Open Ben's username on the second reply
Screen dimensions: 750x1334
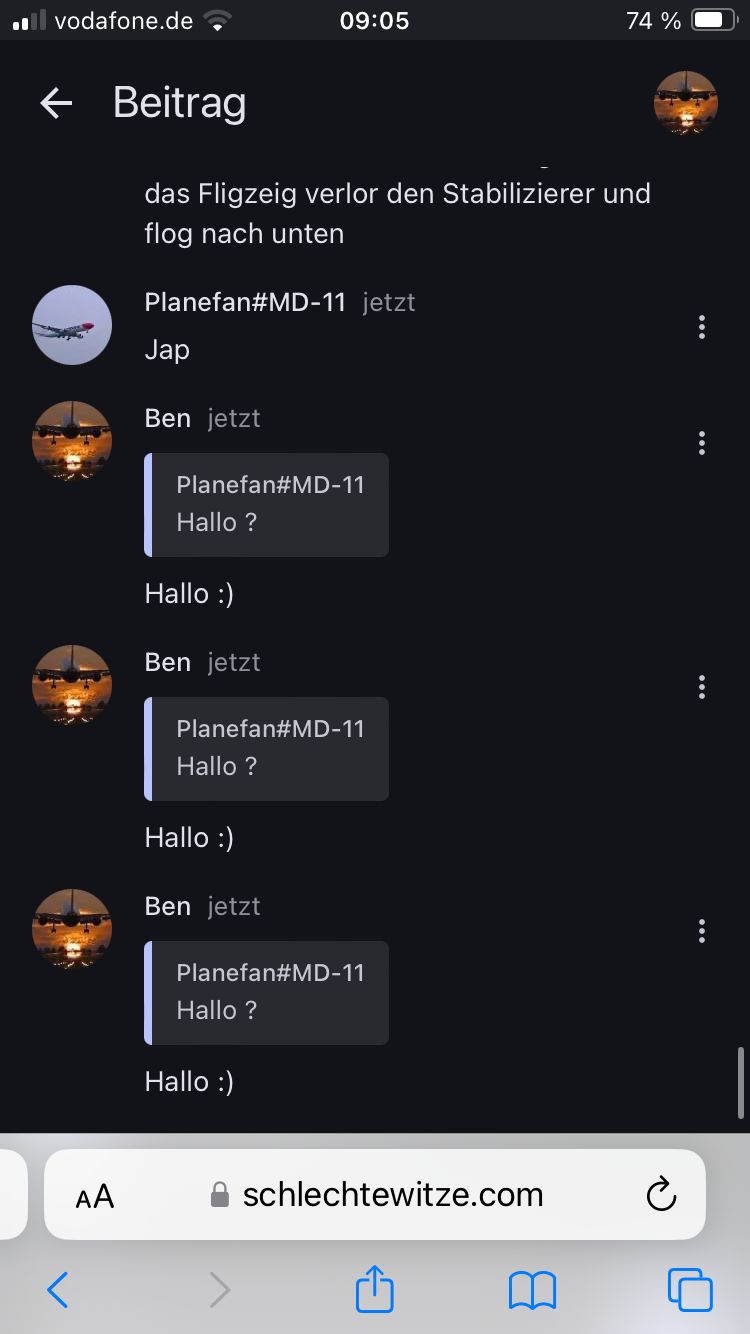click(167, 662)
